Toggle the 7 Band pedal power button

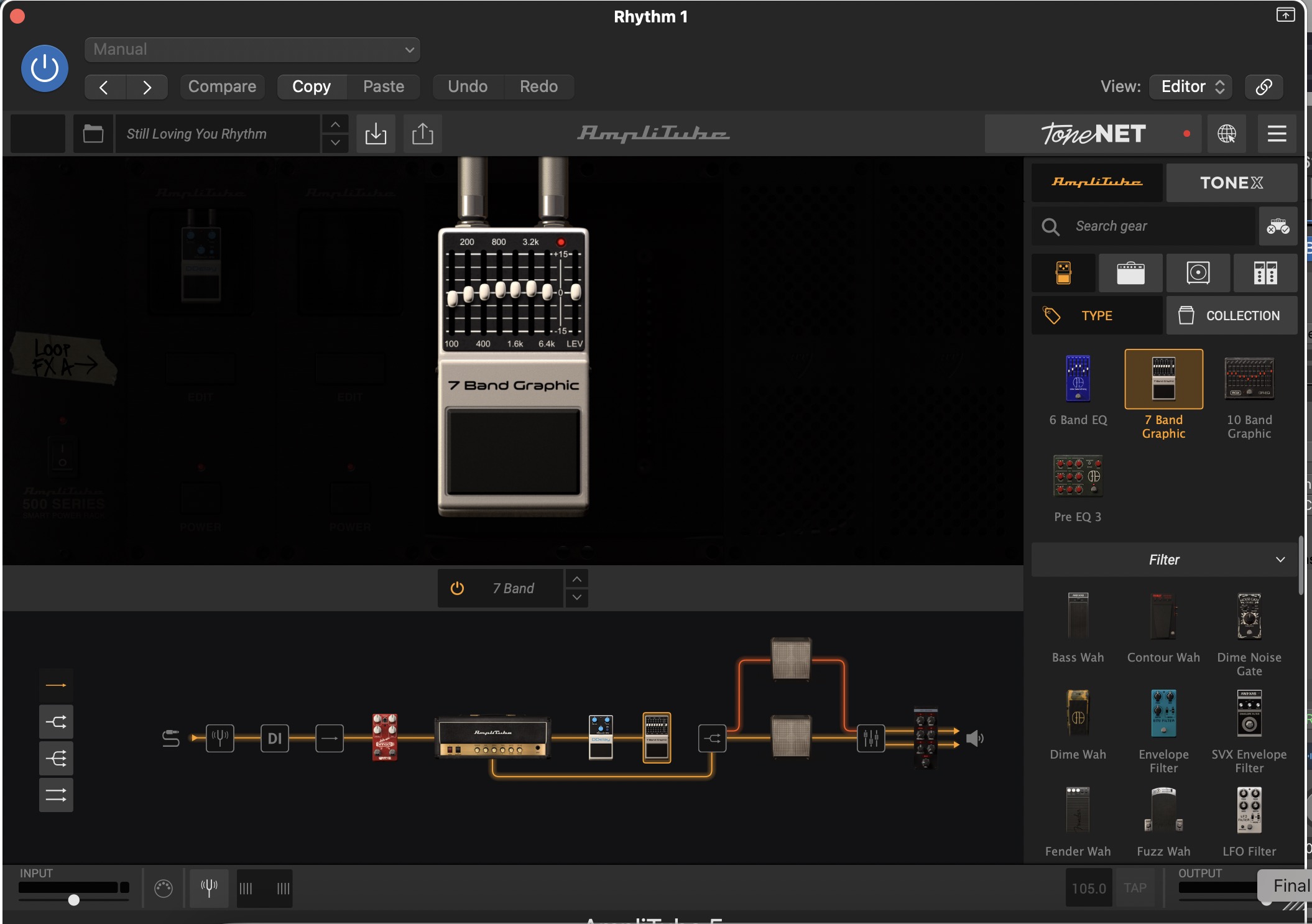coord(457,588)
